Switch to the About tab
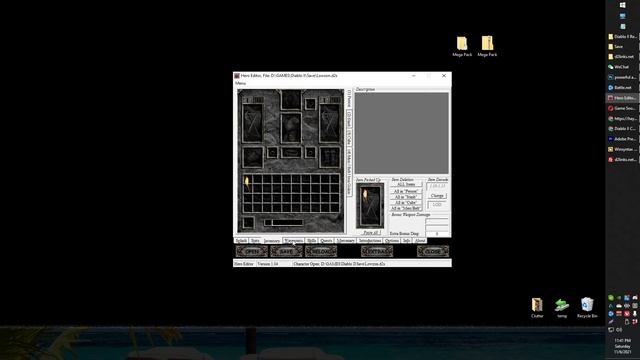This screenshot has width=640, height=360. pos(420,241)
